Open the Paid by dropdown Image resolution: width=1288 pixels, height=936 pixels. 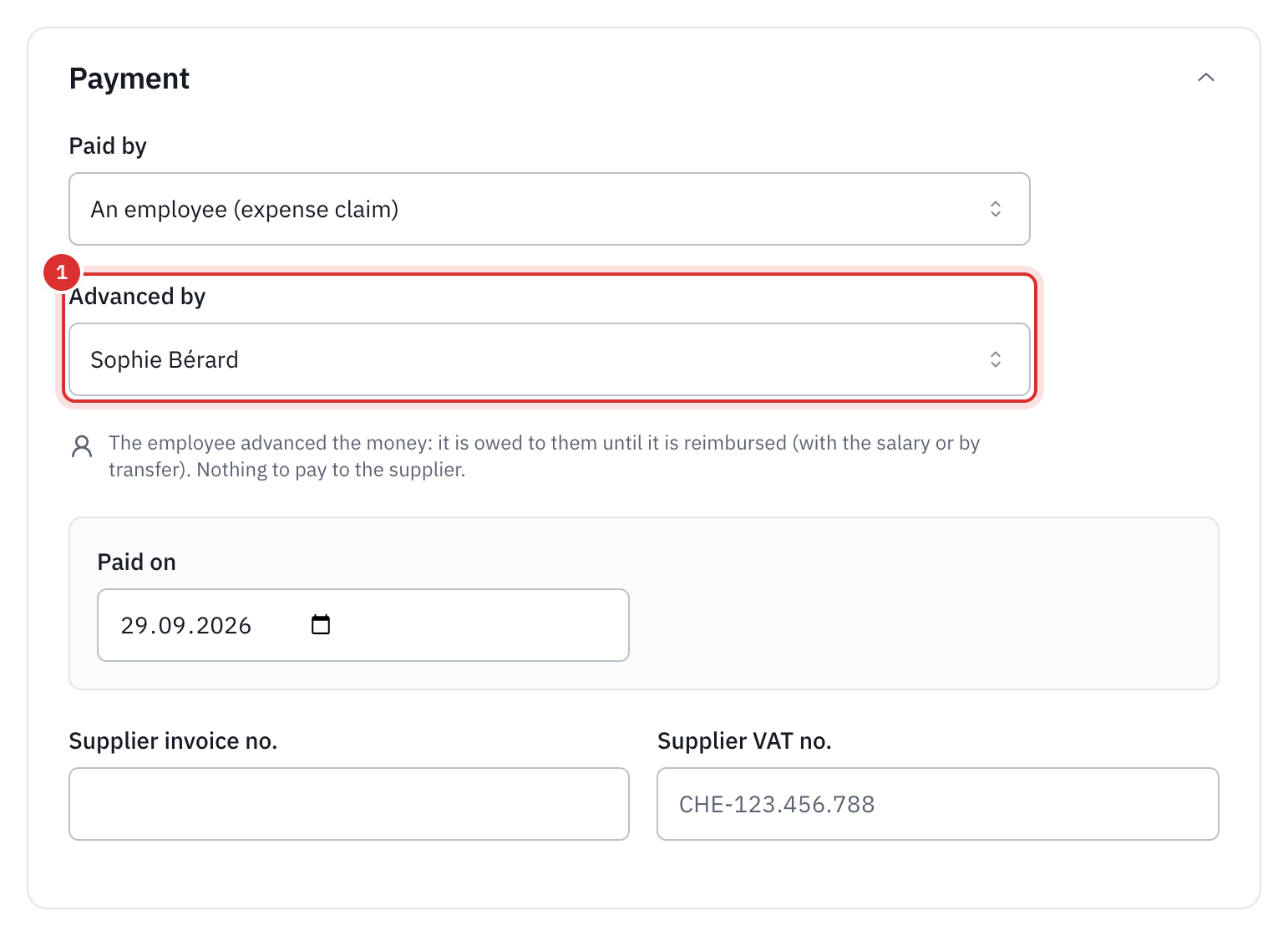pos(549,209)
